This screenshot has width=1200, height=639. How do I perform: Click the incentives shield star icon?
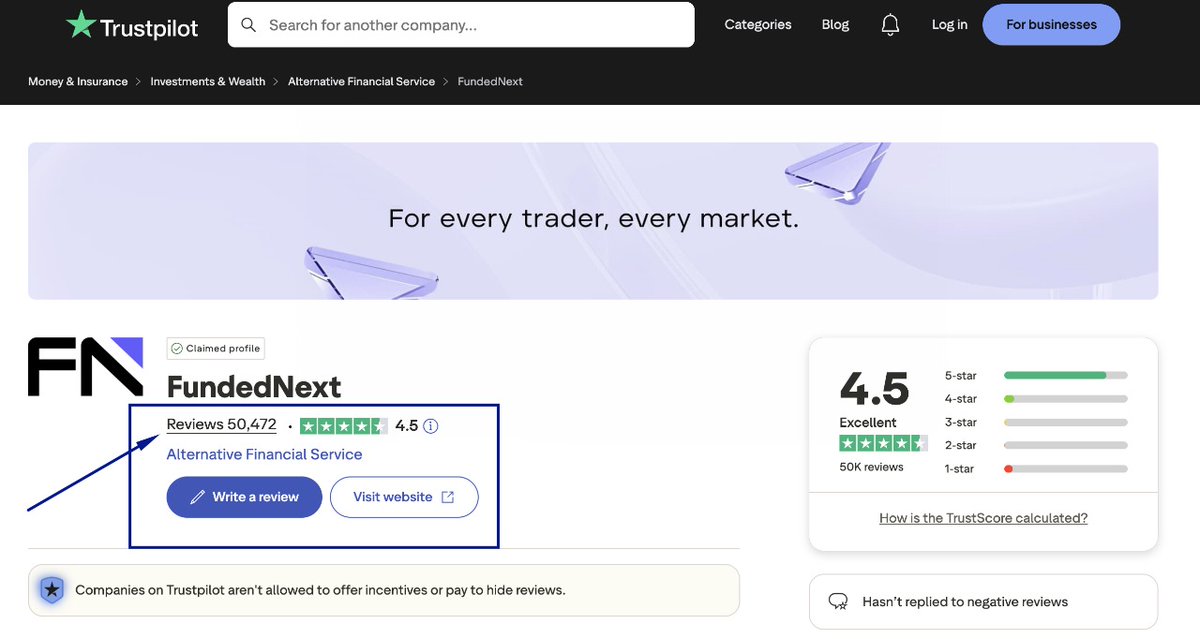[x=51, y=590]
